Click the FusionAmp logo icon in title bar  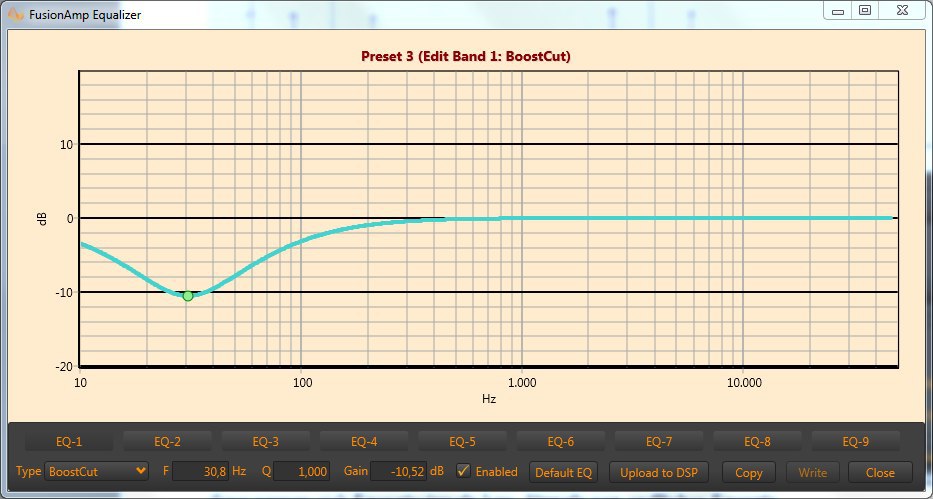click(15, 14)
